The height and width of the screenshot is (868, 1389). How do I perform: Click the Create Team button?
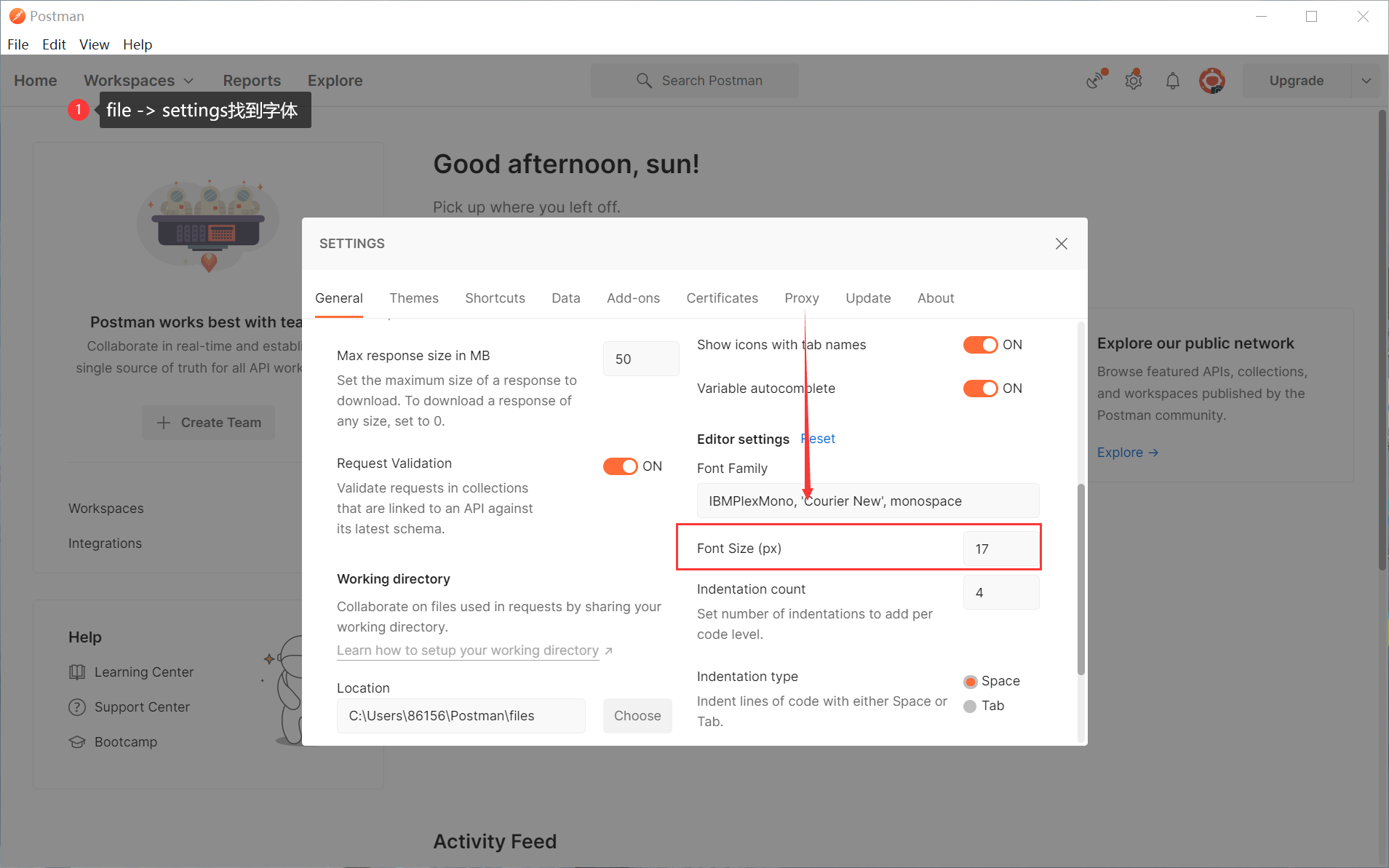click(208, 423)
